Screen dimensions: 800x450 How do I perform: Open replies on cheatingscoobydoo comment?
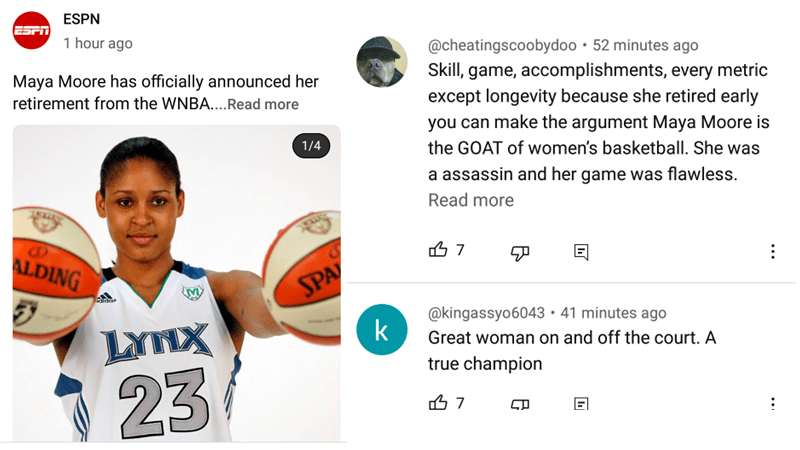click(x=581, y=252)
